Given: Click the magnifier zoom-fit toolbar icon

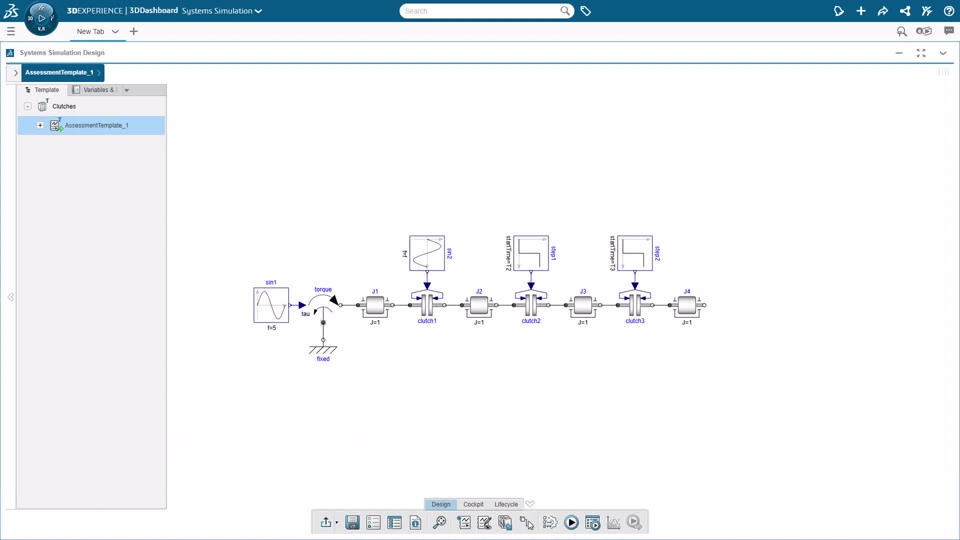Looking at the screenshot, I should (440, 522).
